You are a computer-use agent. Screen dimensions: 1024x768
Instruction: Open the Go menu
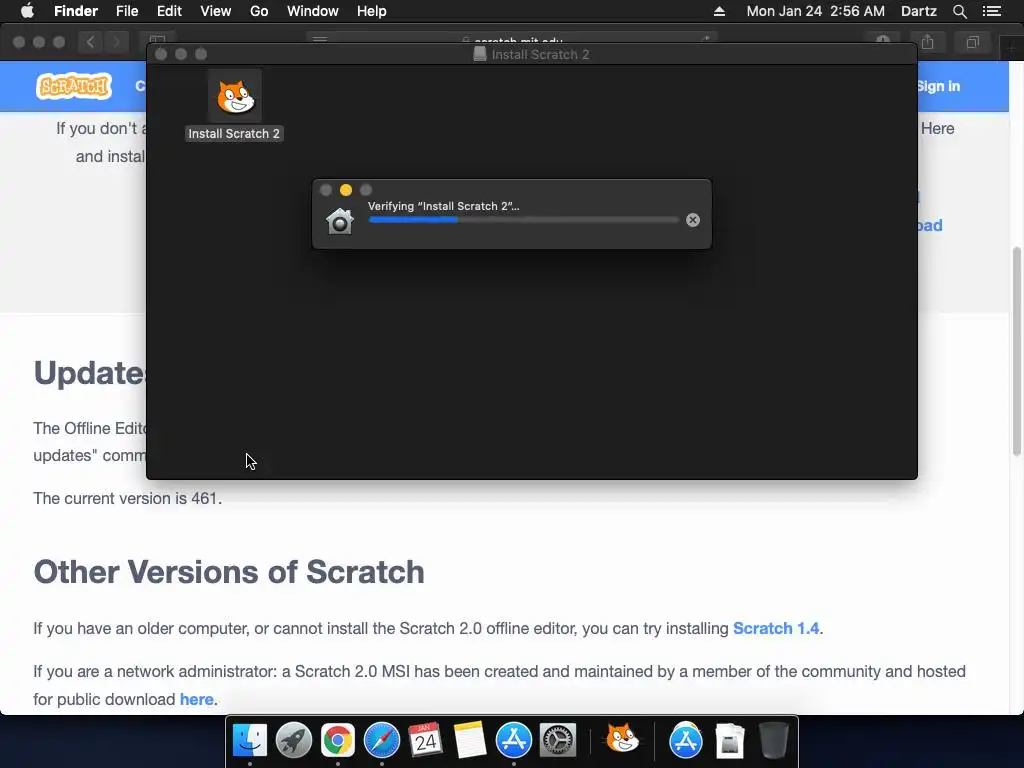tap(259, 11)
